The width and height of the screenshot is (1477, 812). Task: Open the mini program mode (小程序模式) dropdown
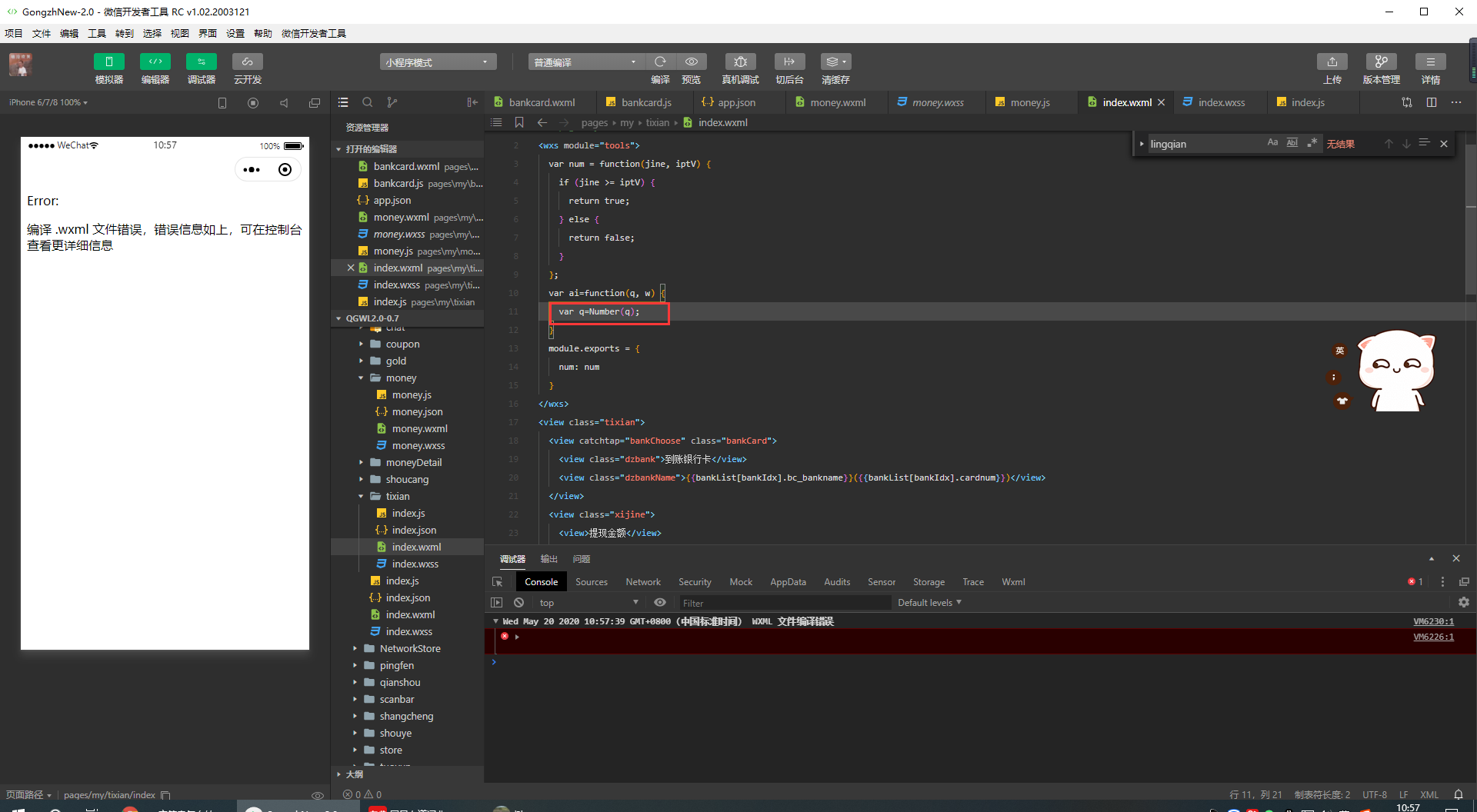tap(438, 62)
